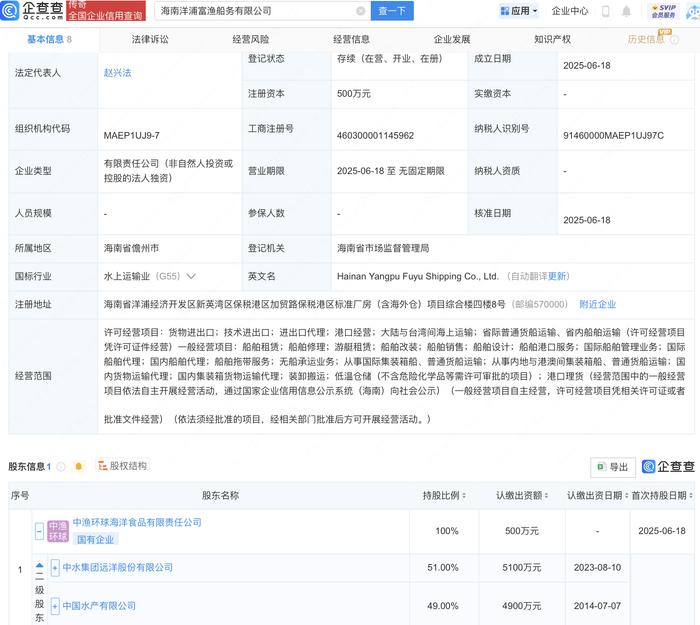700x625 pixels.
Task: Open 附近企业 nearby companies link
Action: [597, 304]
